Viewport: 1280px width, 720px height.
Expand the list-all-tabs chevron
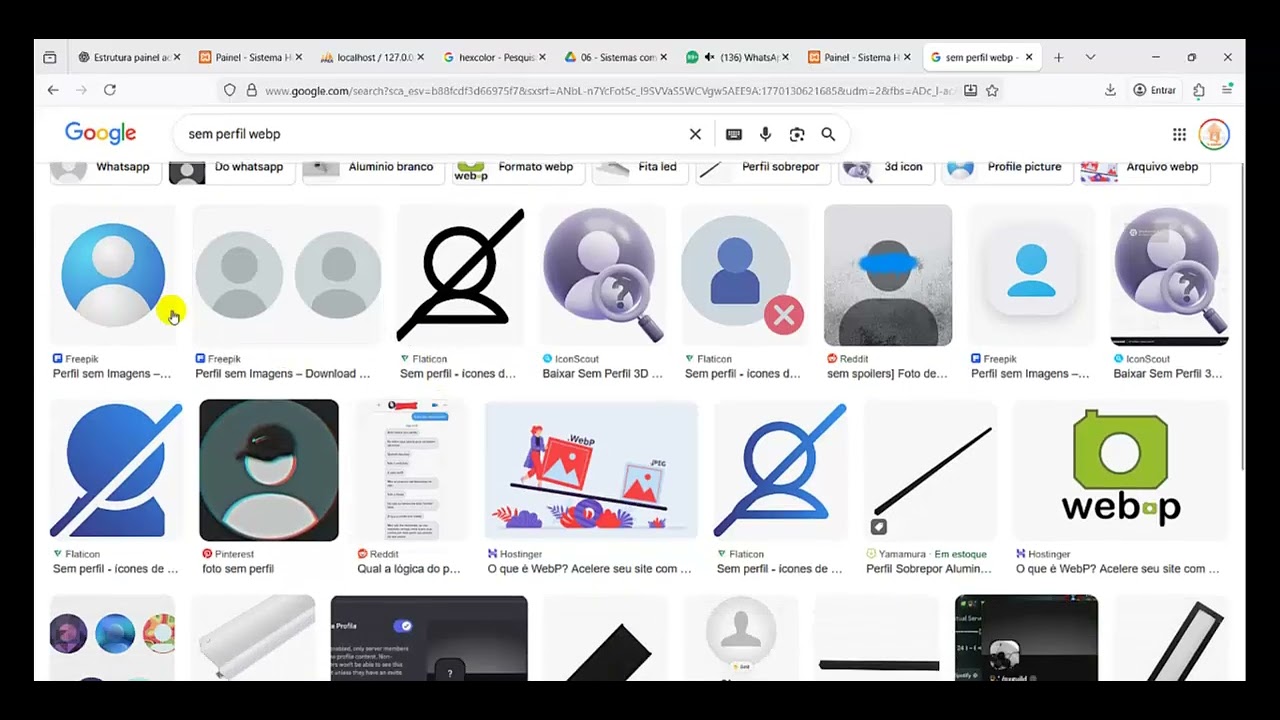(1090, 57)
